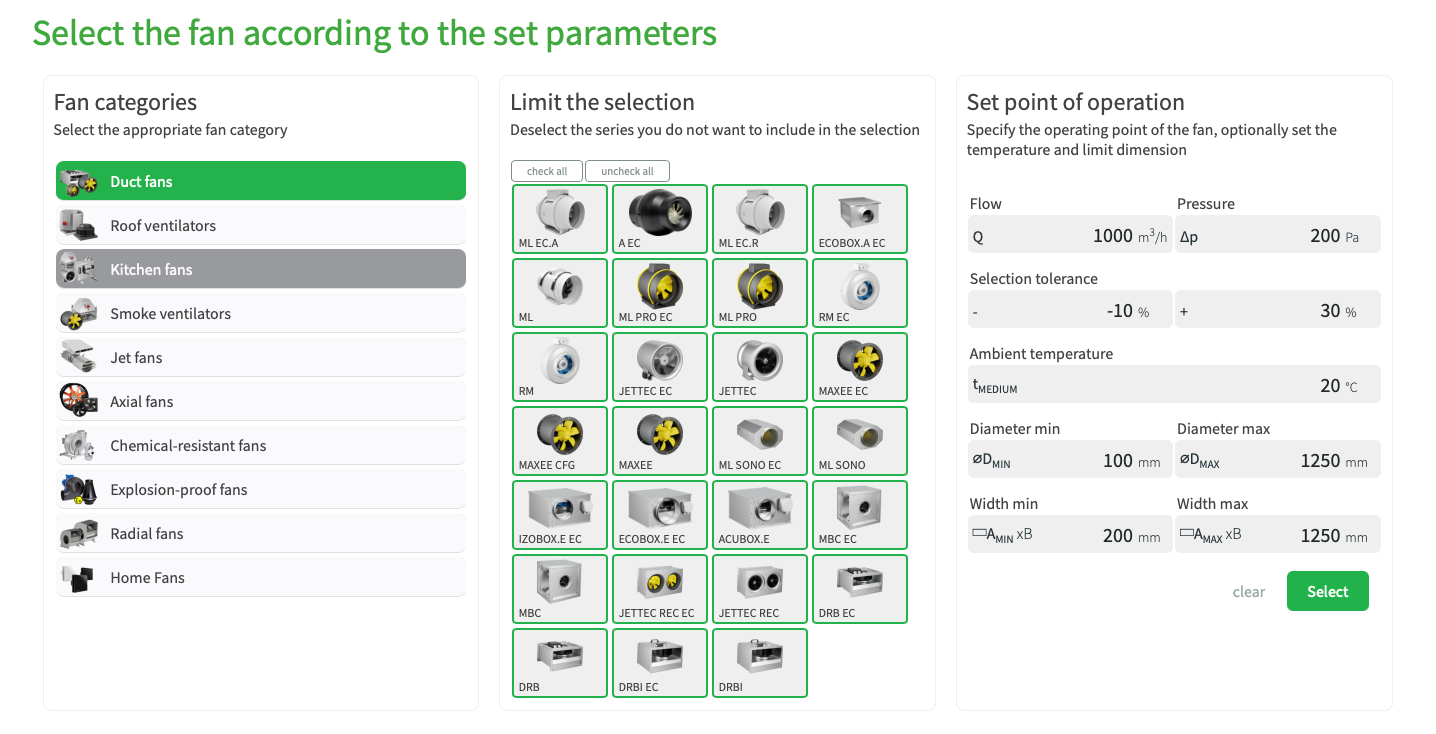Toggle the MAXEE CFG series tile
1436x734 pixels.
pyautogui.click(x=560, y=441)
